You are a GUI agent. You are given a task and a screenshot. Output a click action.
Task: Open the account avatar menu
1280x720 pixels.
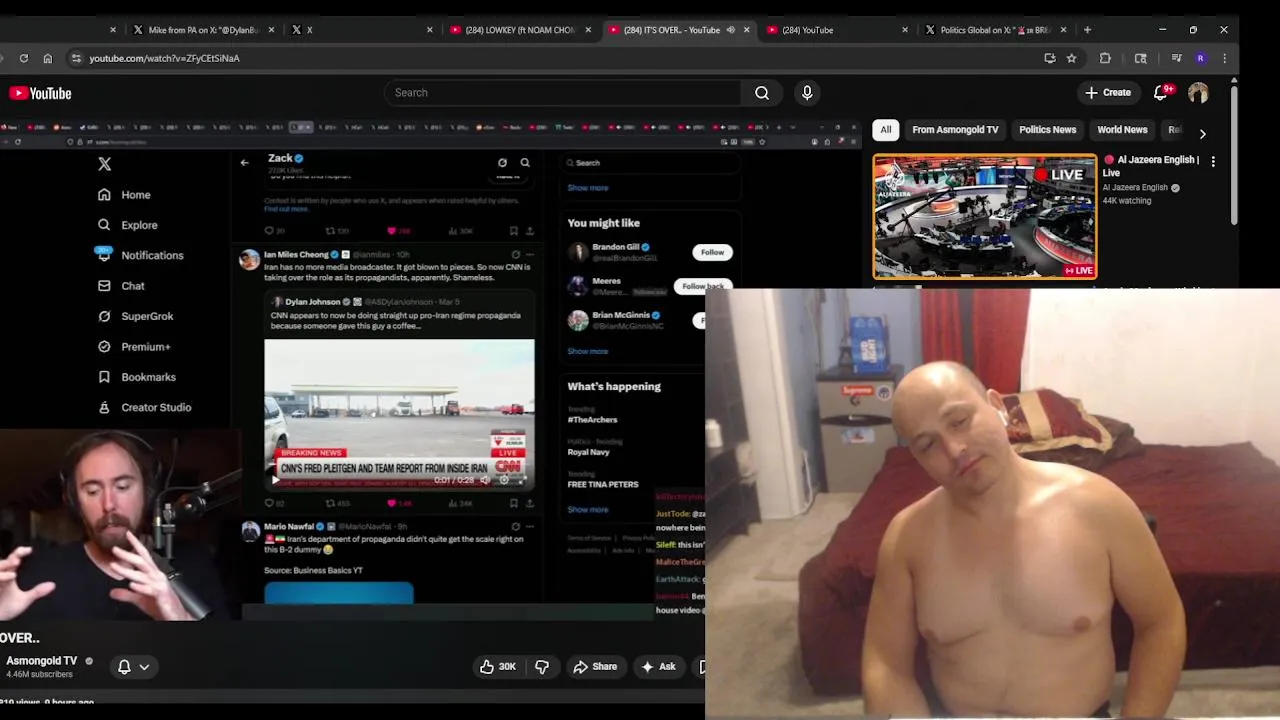point(1198,93)
